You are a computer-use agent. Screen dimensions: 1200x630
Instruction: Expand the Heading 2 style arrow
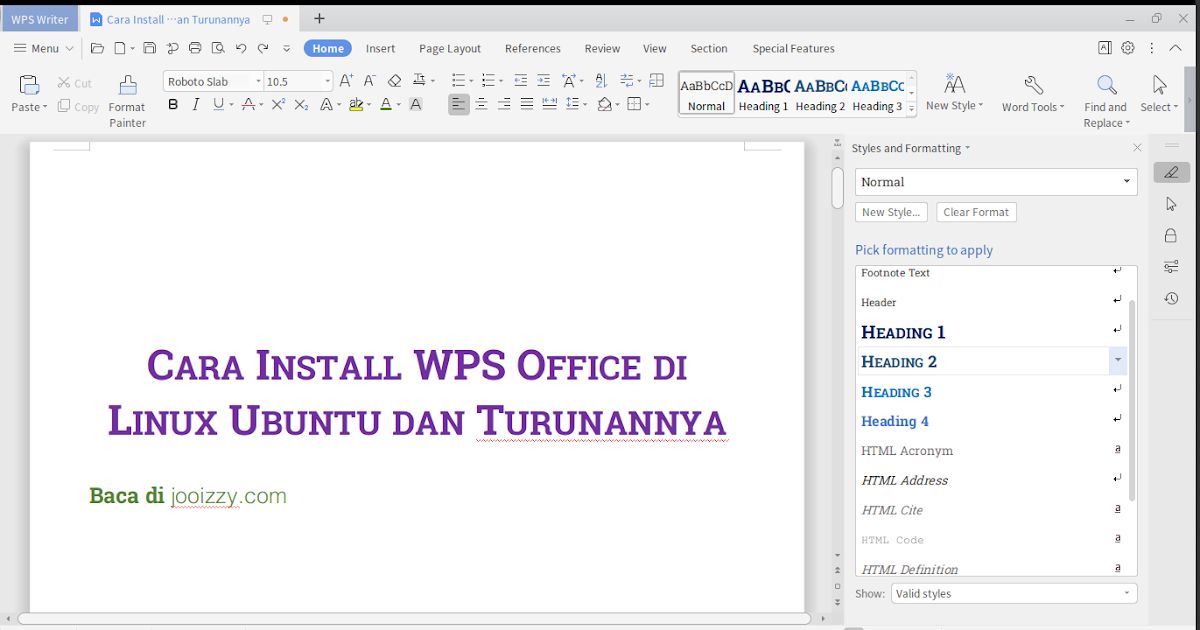[1118, 361]
